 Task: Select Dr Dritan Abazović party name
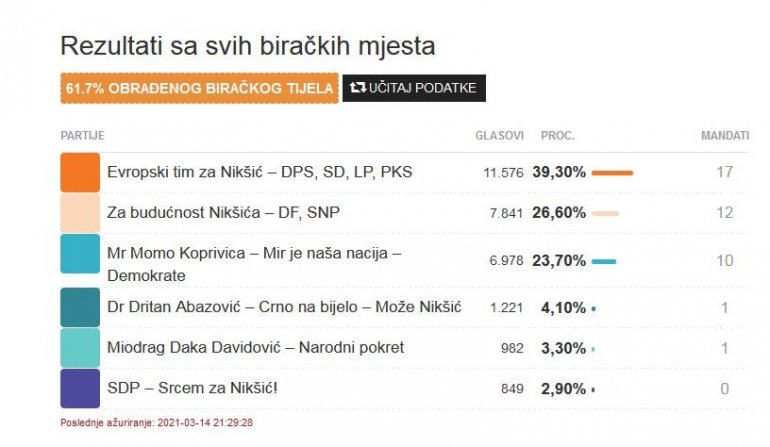tap(284, 307)
